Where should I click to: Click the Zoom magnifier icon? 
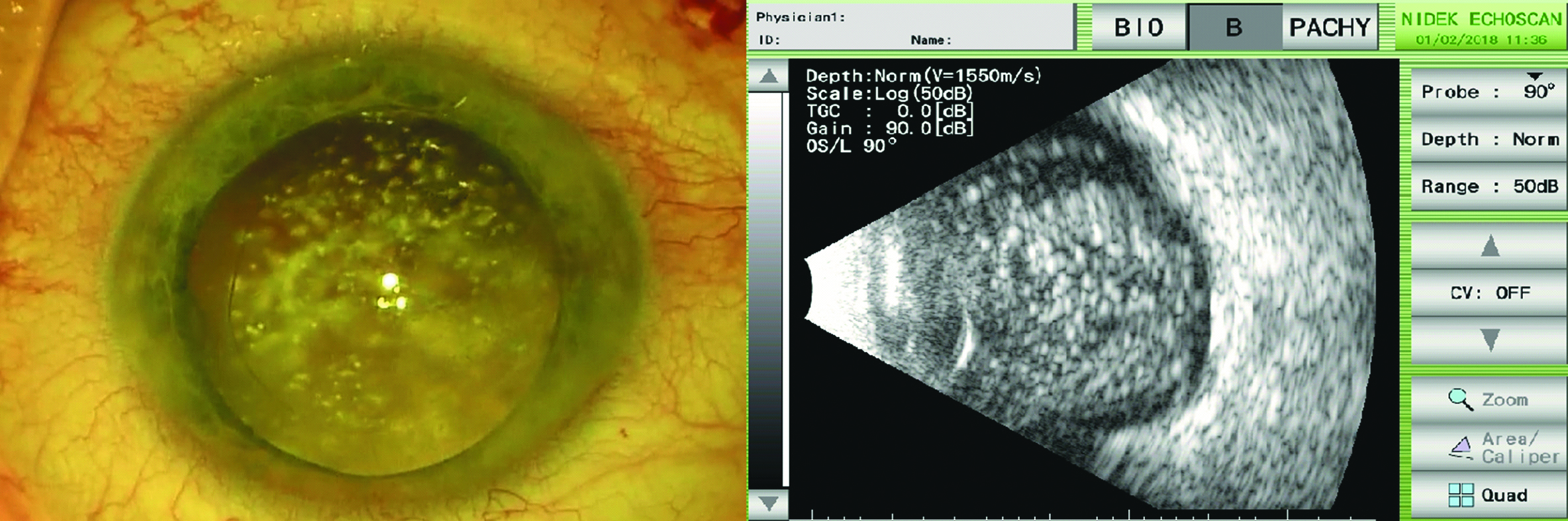[x=1460, y=399]
